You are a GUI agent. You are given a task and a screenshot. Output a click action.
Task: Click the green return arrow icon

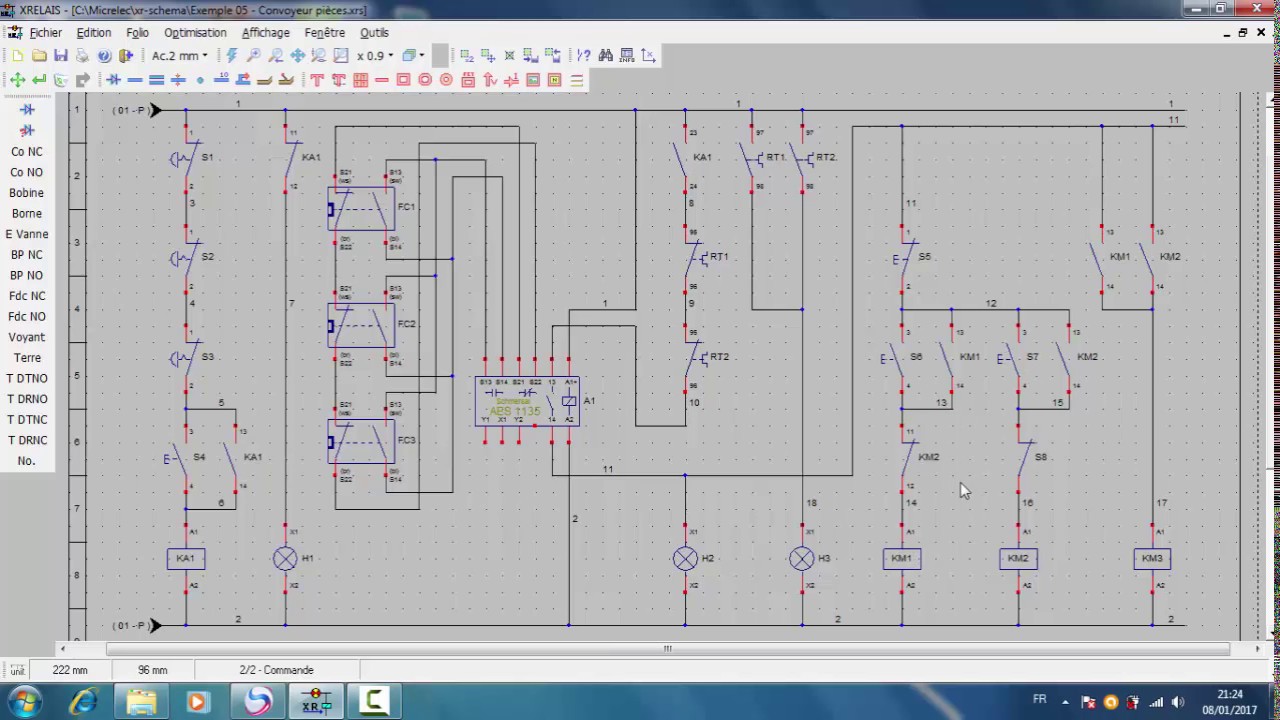(x=39, y=80)
